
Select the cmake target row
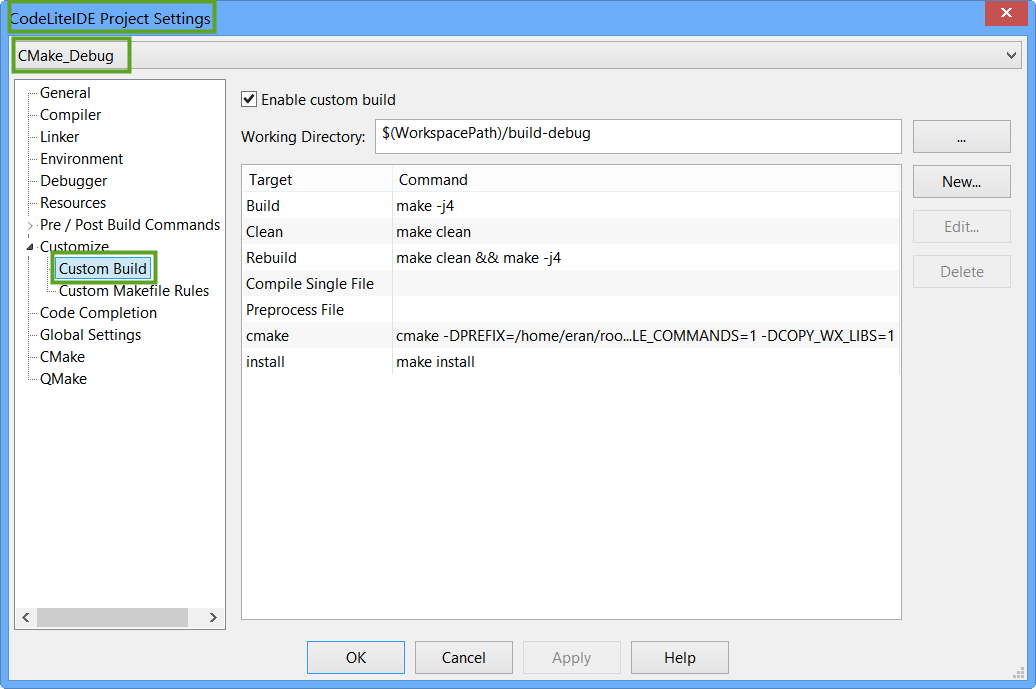[571, 336]
